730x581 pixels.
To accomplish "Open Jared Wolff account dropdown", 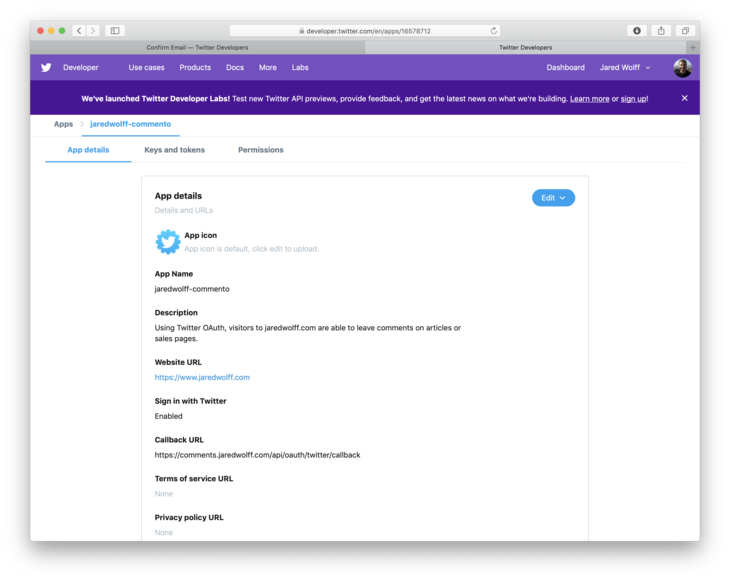I will tap(625, 68).
